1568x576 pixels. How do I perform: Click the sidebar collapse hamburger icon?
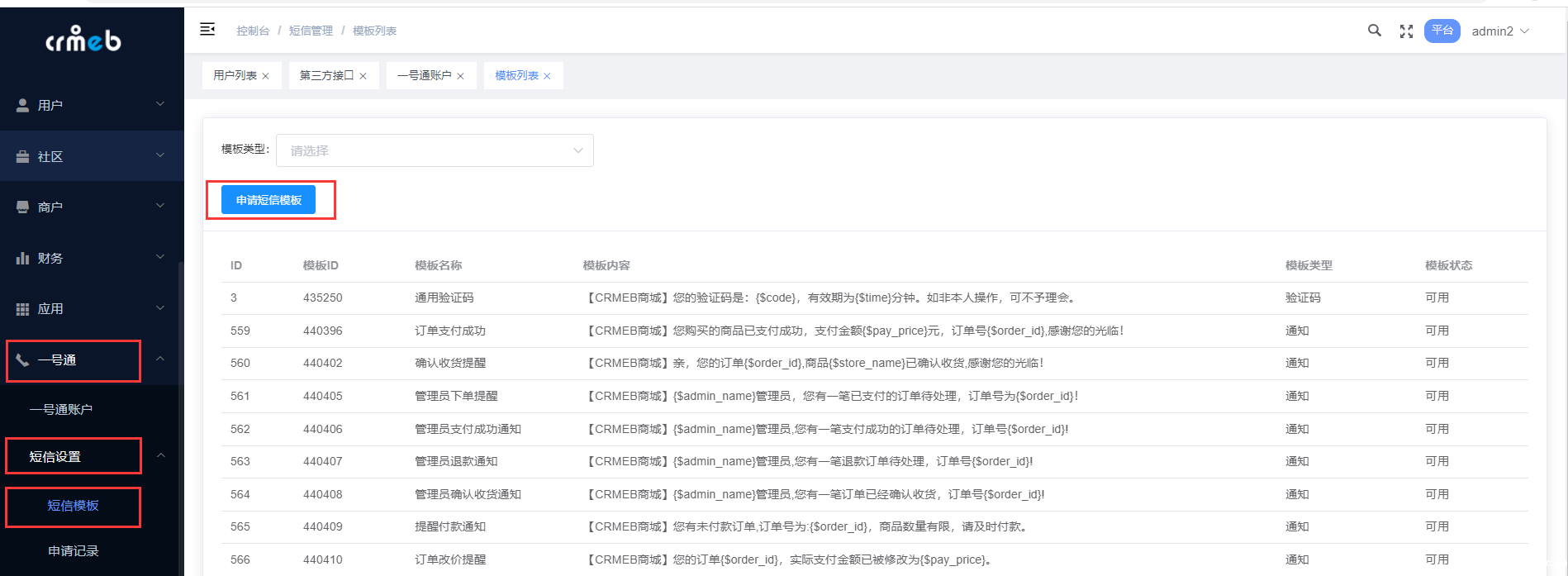[x=207, y=30]
